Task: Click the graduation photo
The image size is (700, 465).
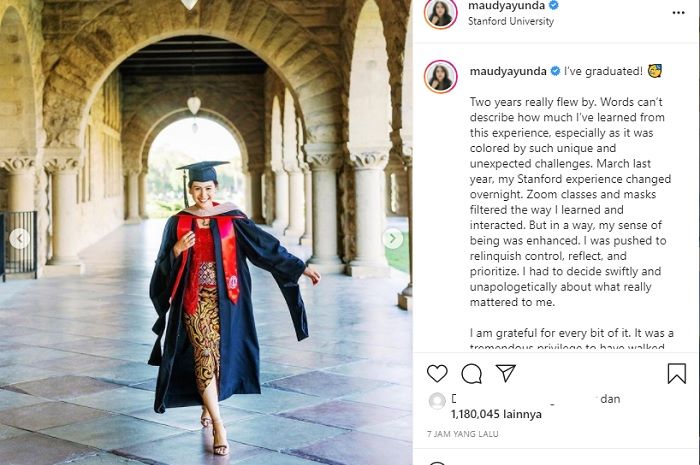Action: point(205,232)
